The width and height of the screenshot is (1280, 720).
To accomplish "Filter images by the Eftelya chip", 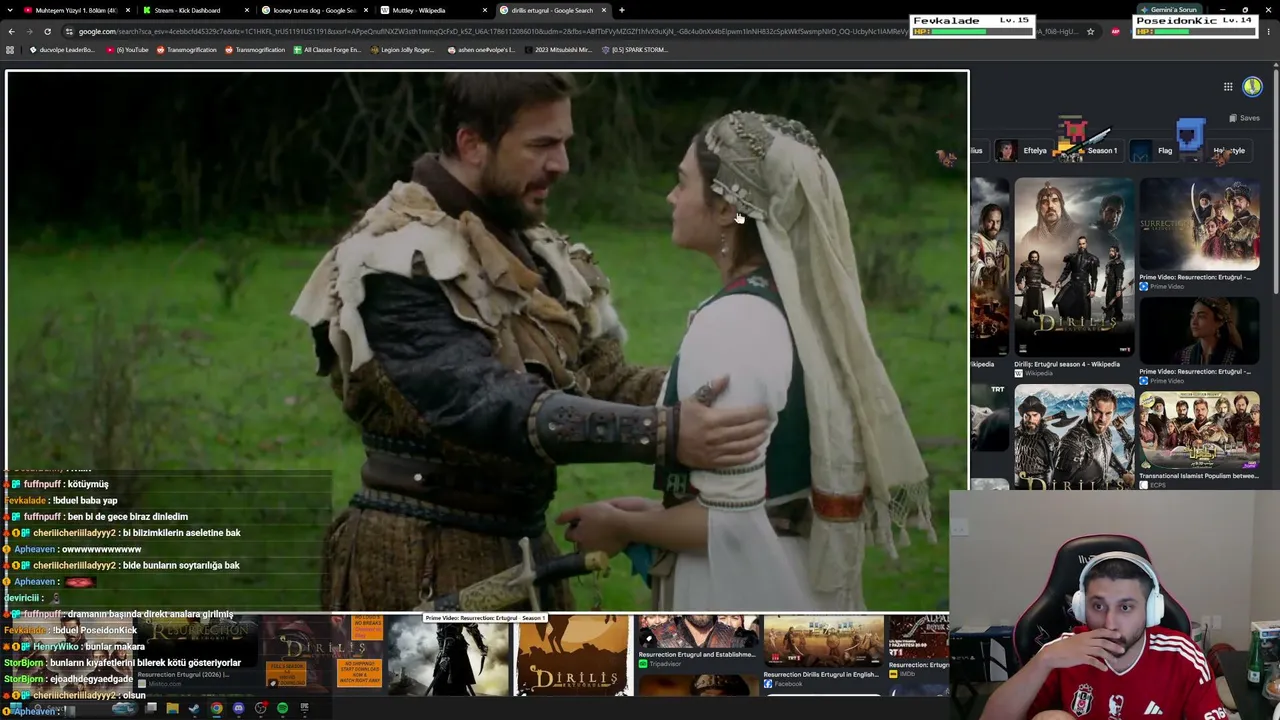I will pos(1022,151).
